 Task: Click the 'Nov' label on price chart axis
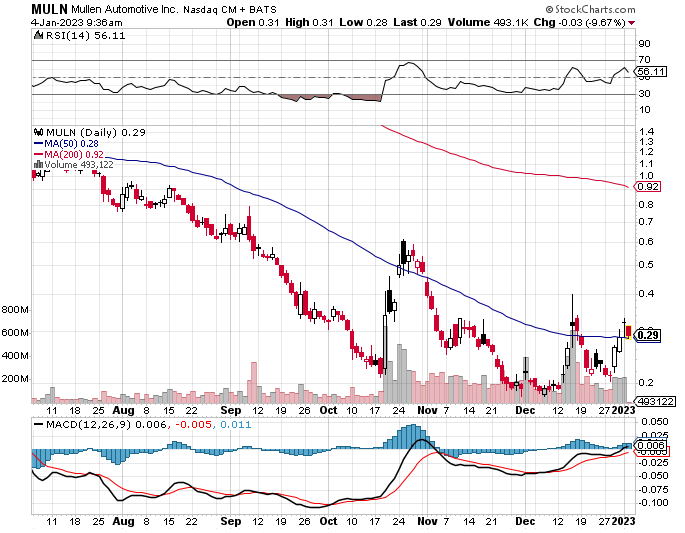427,410
